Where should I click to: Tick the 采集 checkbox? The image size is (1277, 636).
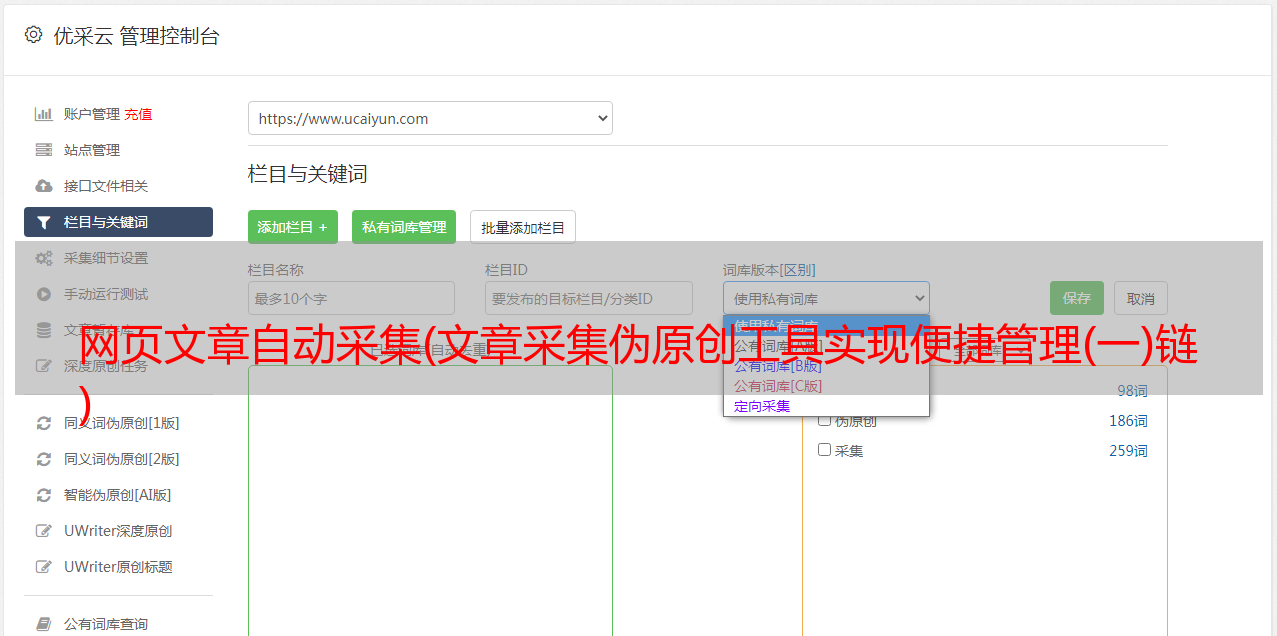(825, 450)
